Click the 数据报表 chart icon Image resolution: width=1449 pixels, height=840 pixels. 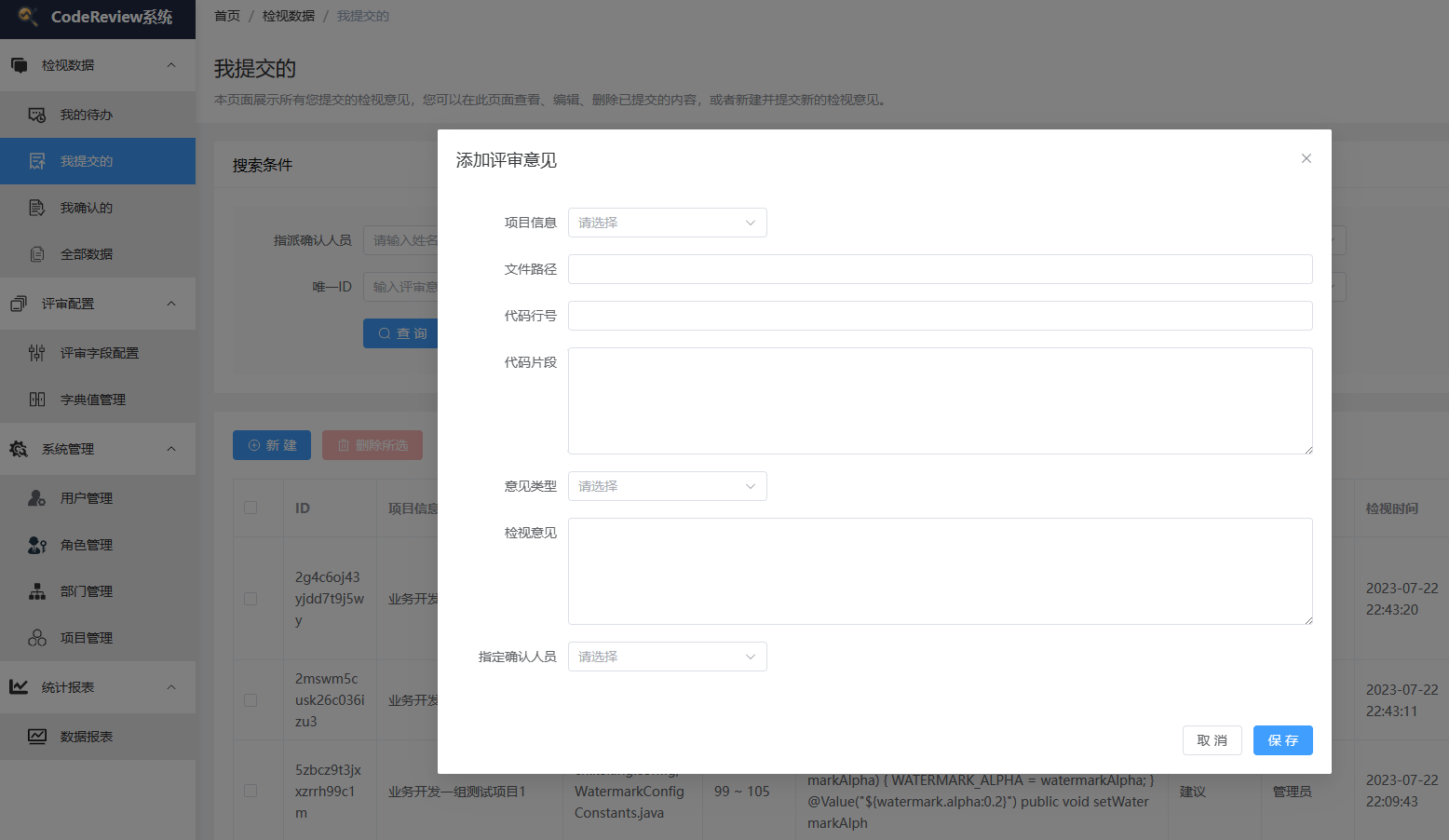click(x=37, y=737)
